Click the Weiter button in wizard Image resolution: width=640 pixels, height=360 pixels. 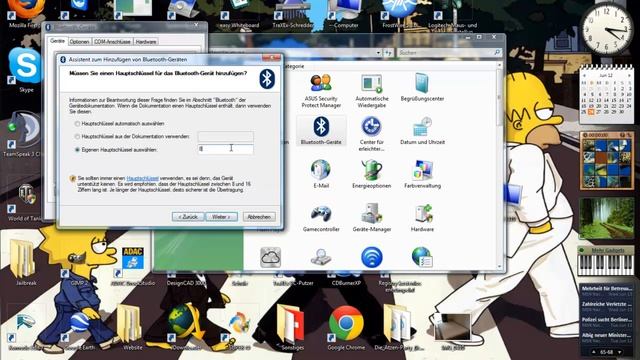(x=221, y=217)
